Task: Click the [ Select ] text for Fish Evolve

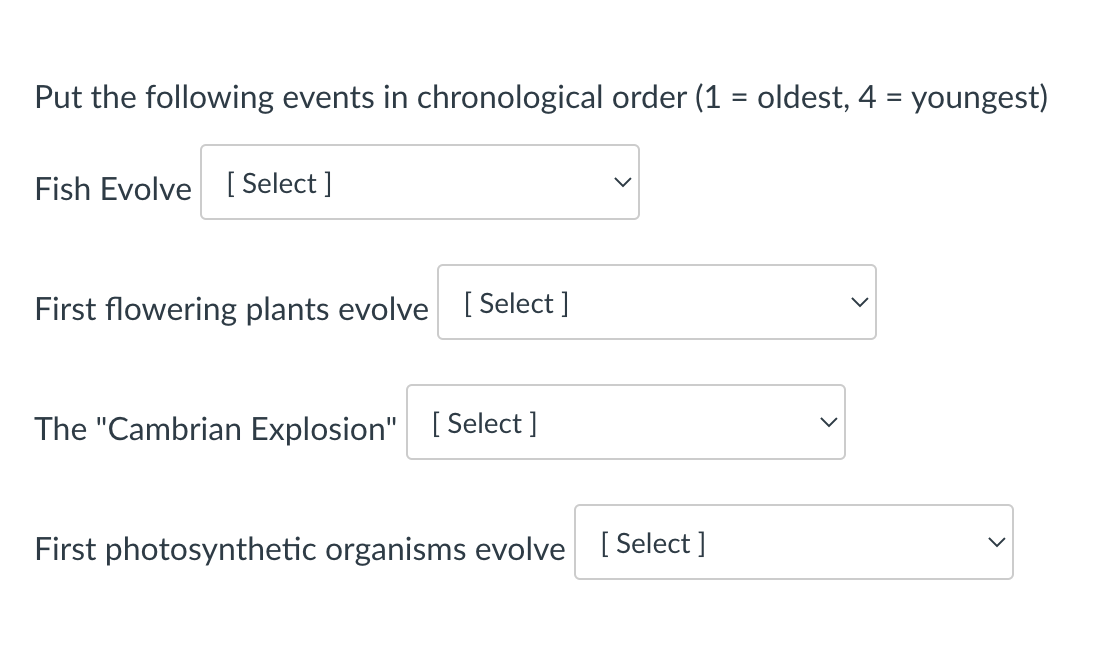Action: 280,183
